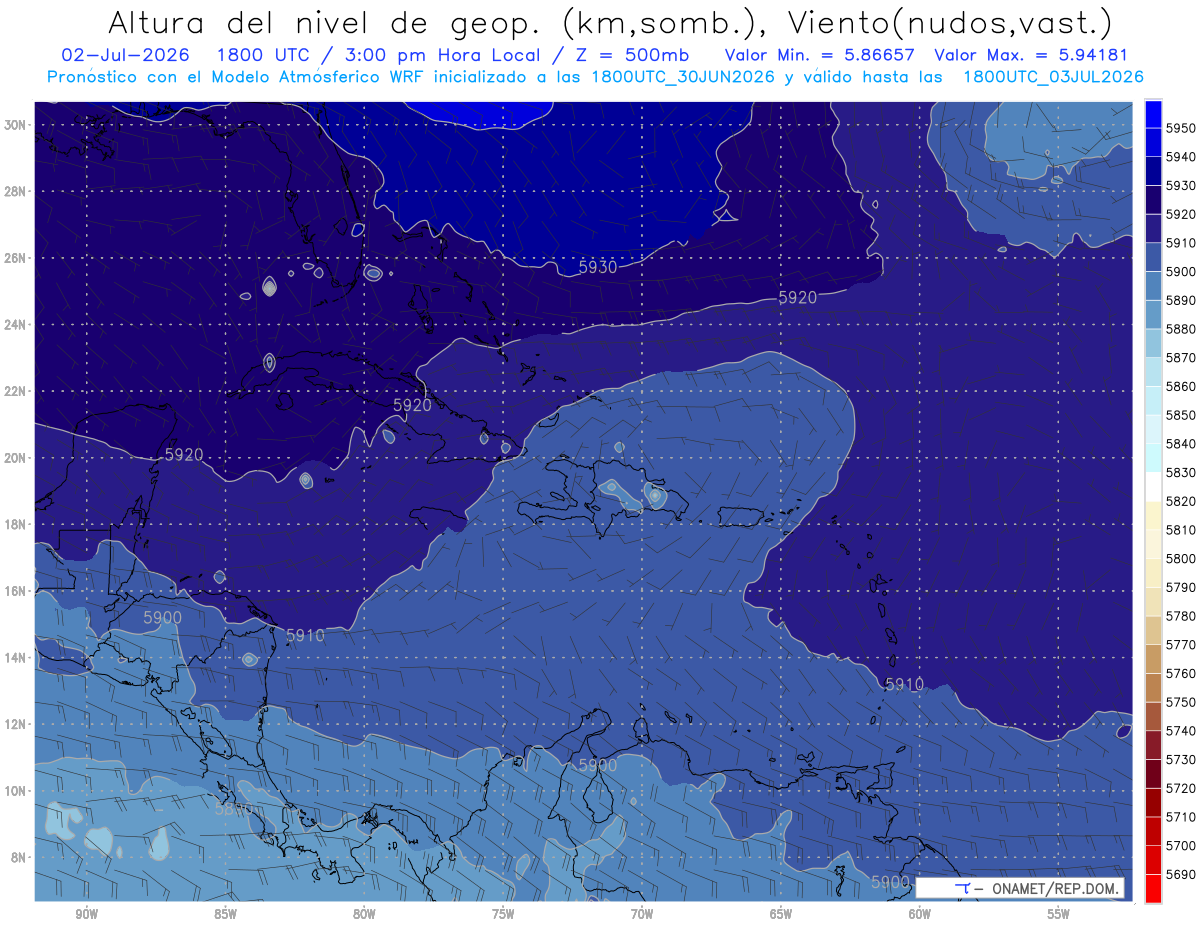Click the 5720 value on the color bar
The height and width of the screenshot is (927, 1200).
[x=1181, y=788]
